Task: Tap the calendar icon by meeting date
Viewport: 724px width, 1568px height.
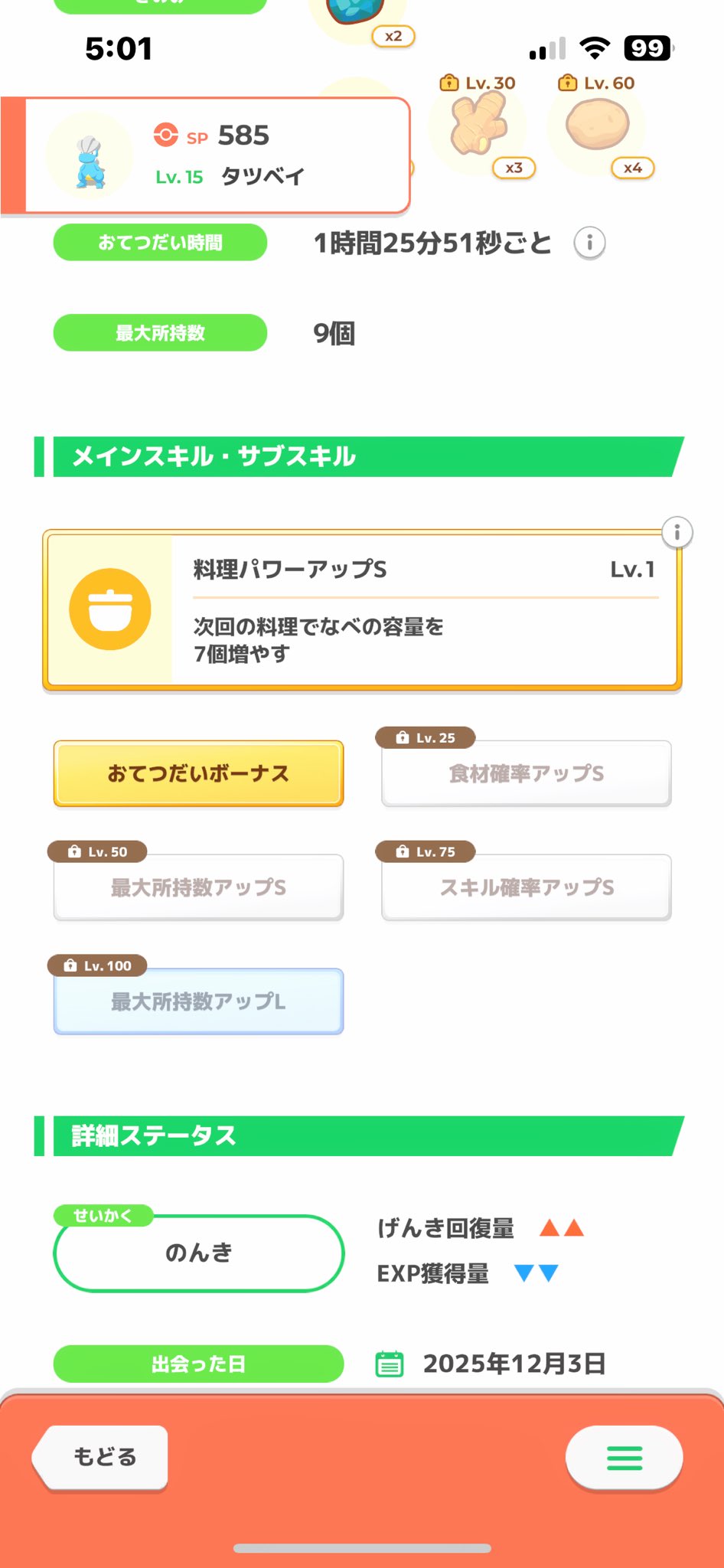Action: (x=389, y=1364)
